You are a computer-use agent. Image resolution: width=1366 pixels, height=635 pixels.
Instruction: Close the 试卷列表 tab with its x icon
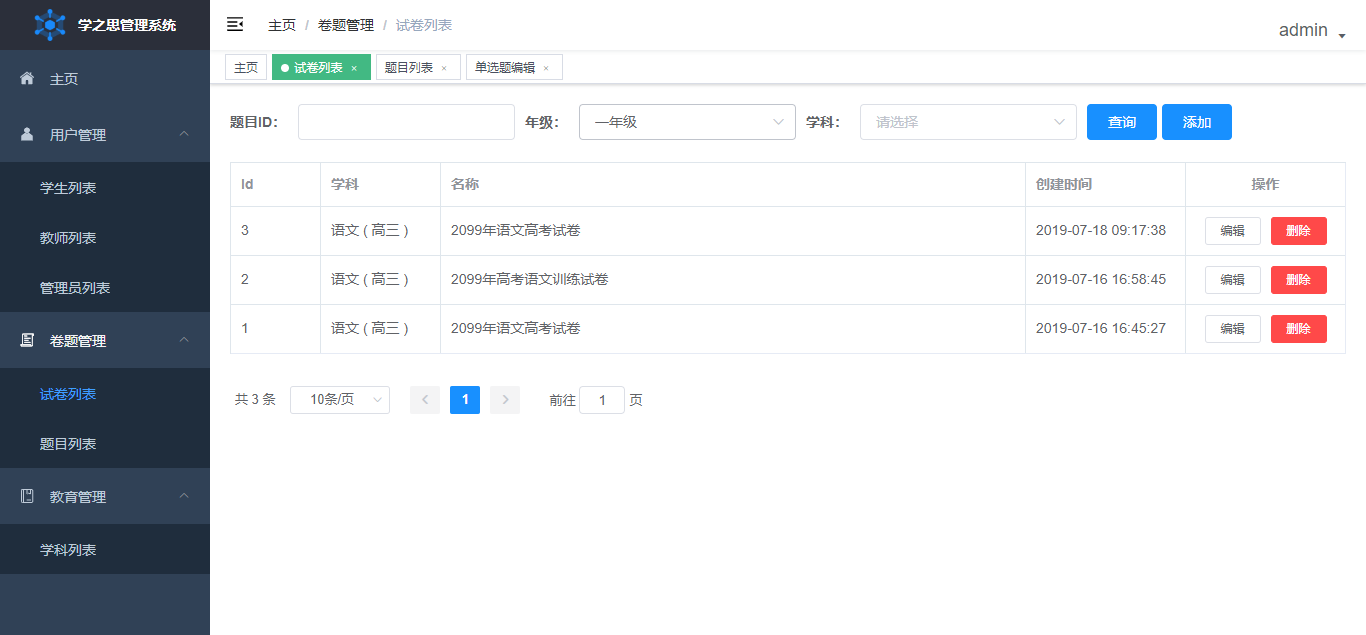pos(354,68)
